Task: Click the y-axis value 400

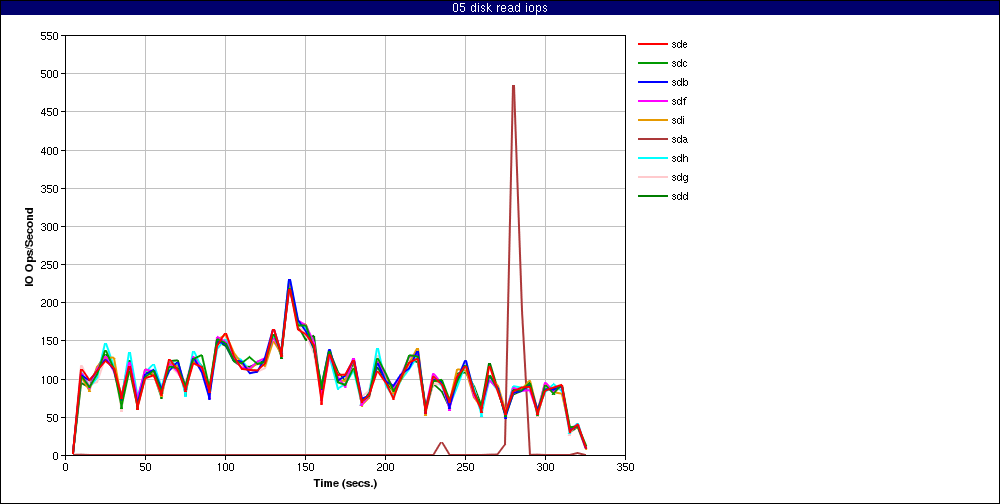Action: (52, 151)
